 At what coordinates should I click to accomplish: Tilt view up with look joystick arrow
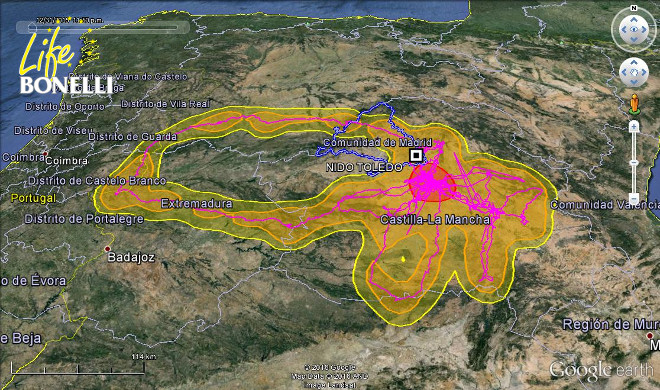point(634,19)
